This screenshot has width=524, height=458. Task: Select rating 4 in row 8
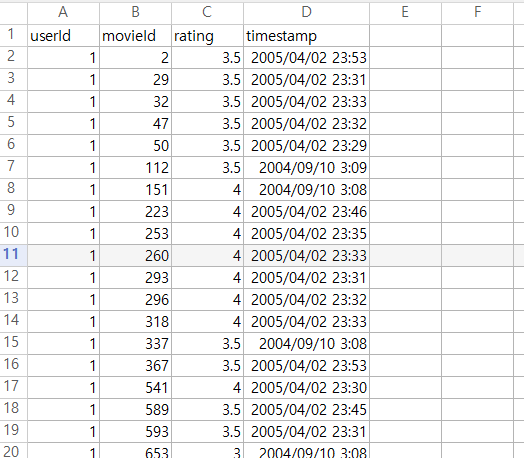click(x=207, y=189)
